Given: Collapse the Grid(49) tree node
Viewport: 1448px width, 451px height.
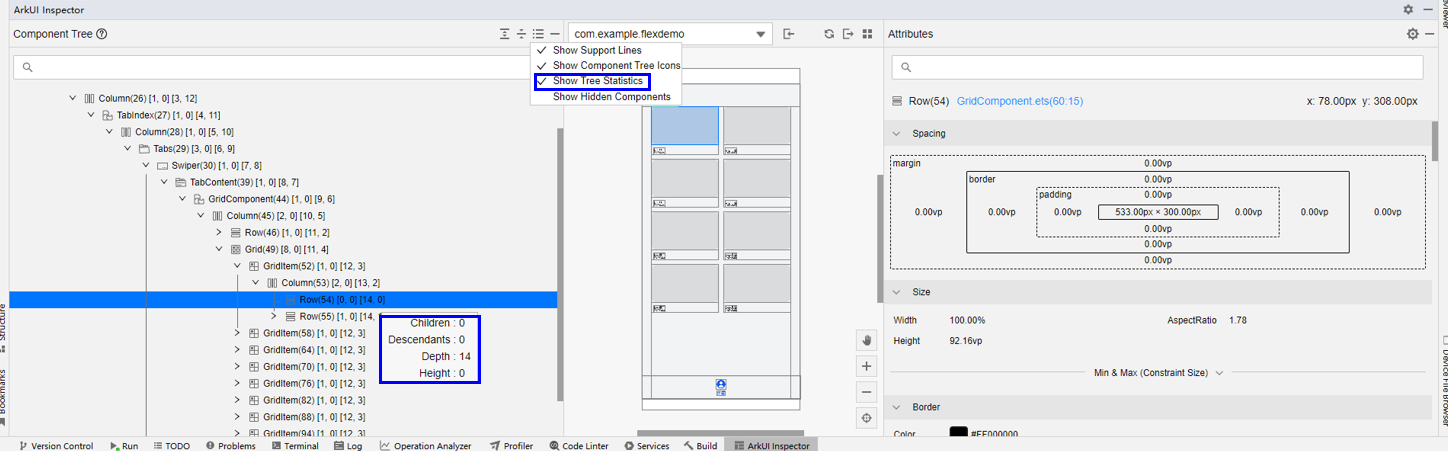Looking at the screenshot, I should [x=219, y=249].
